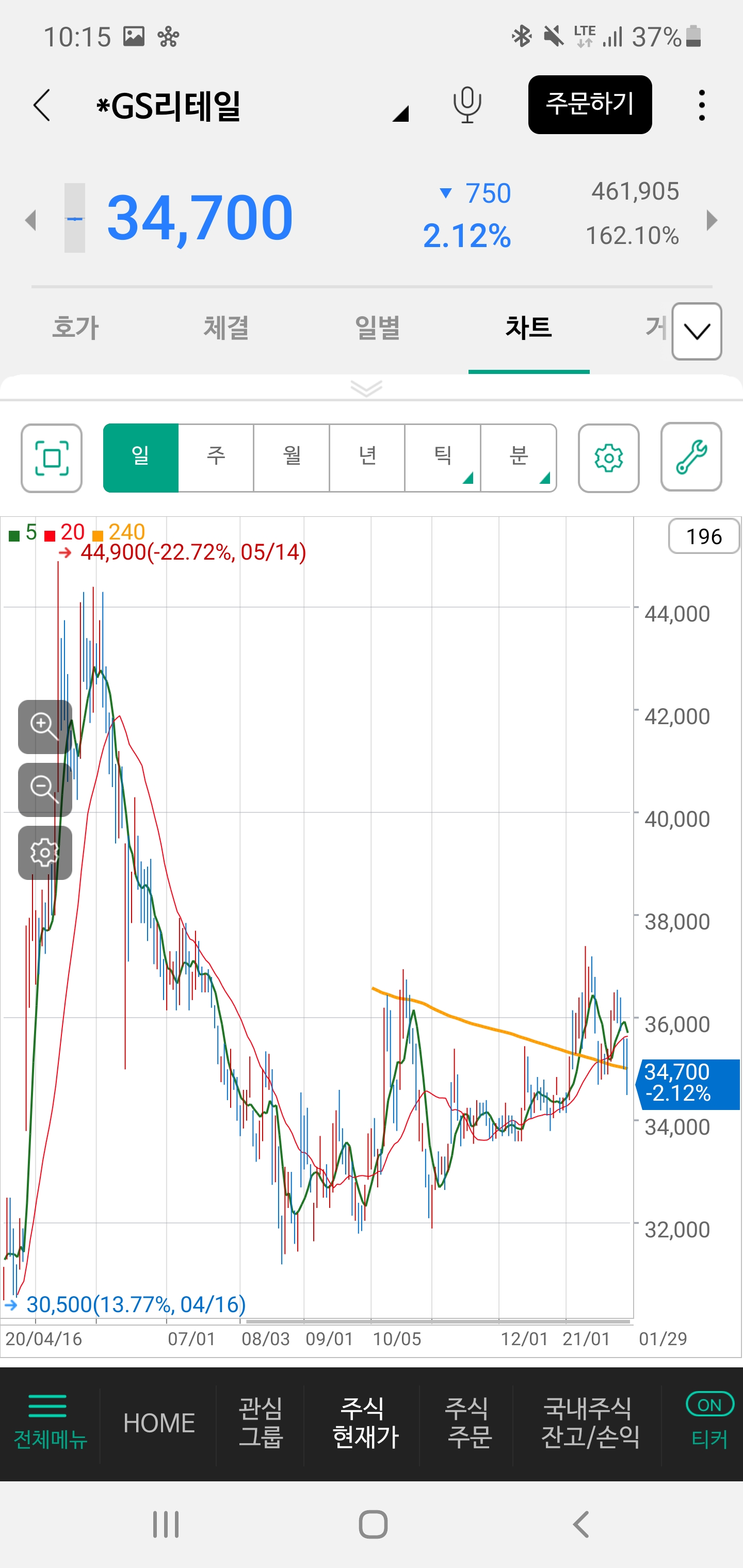Open the three-dot more options menu
Screen dimensions: 743x1568
point(702,105)
